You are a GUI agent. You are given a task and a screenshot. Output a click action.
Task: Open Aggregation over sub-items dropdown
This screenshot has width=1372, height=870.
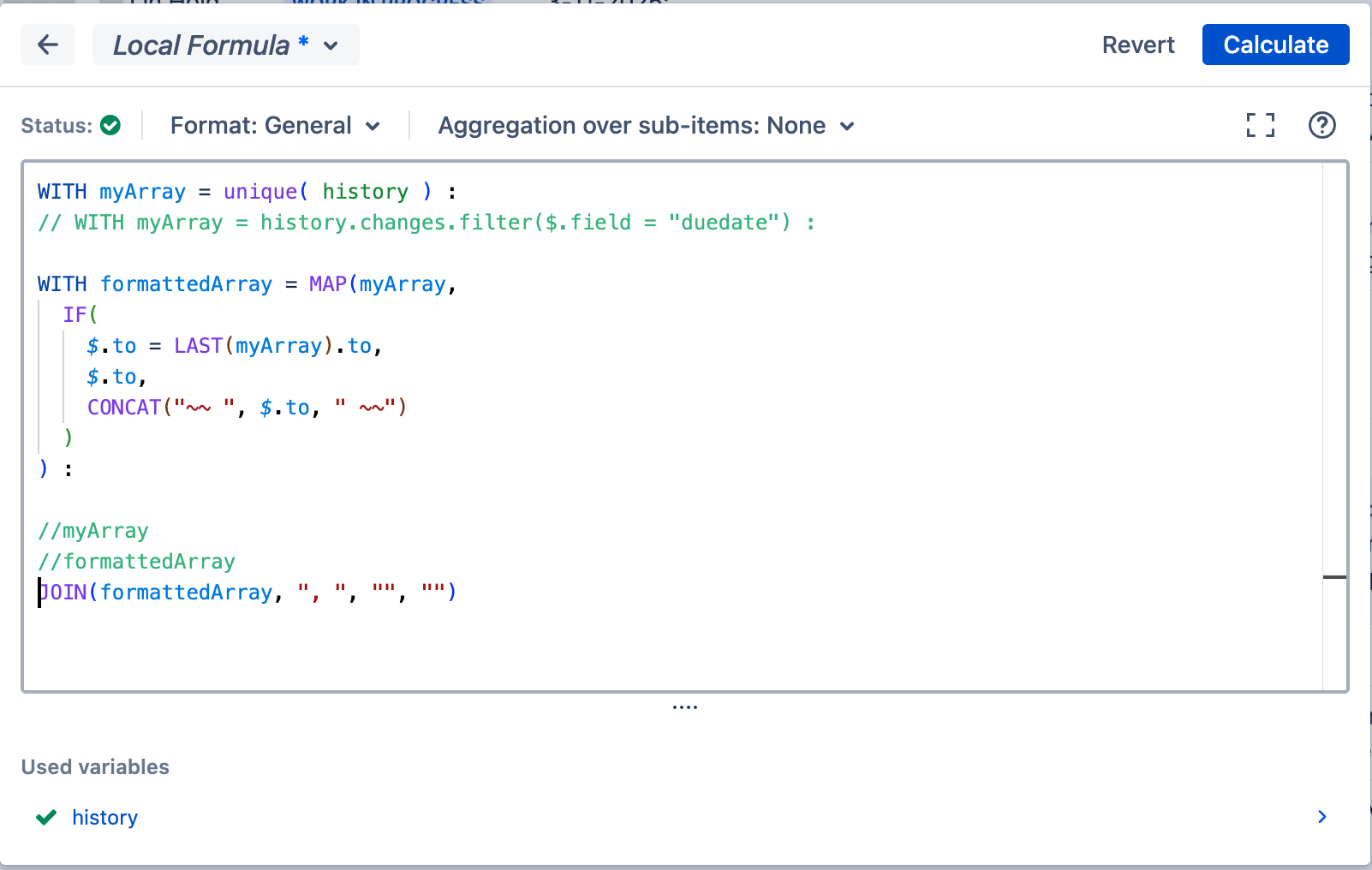click(x=647, y=126)
